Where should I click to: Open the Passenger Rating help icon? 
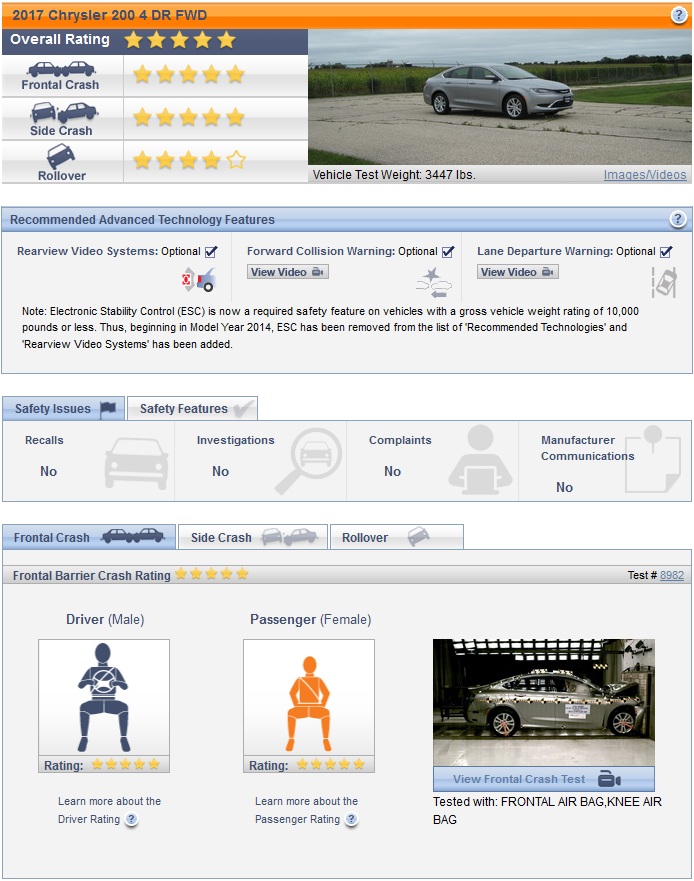351,820
